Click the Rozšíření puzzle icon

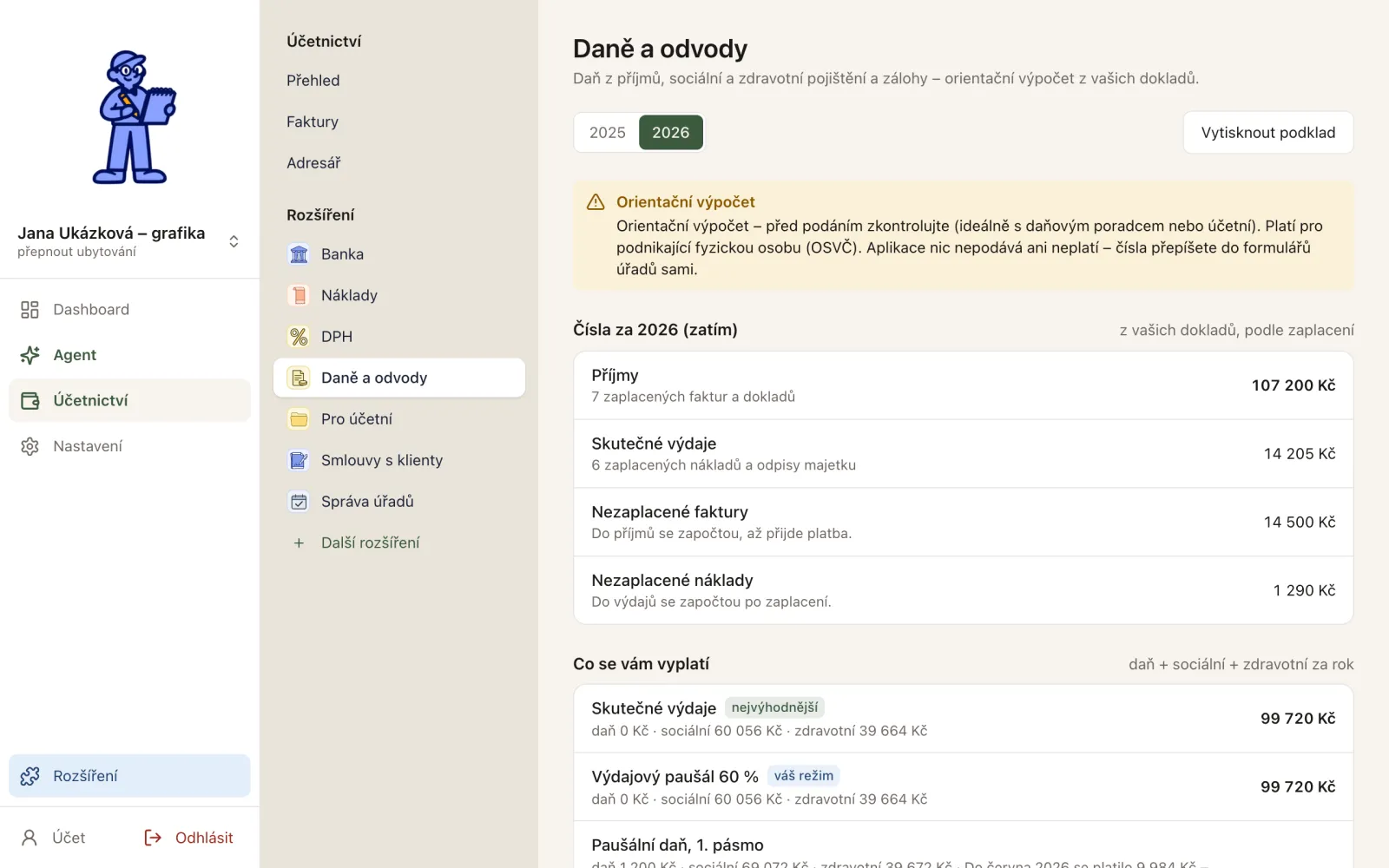[x=30, y=776]
